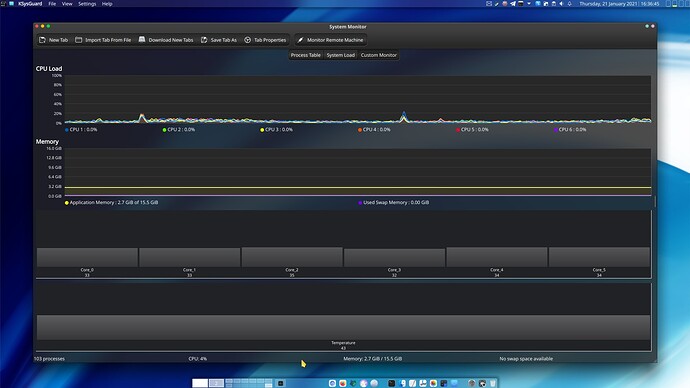
Task: Click the red CPU 5 legend dot
Action: point(458,130)
